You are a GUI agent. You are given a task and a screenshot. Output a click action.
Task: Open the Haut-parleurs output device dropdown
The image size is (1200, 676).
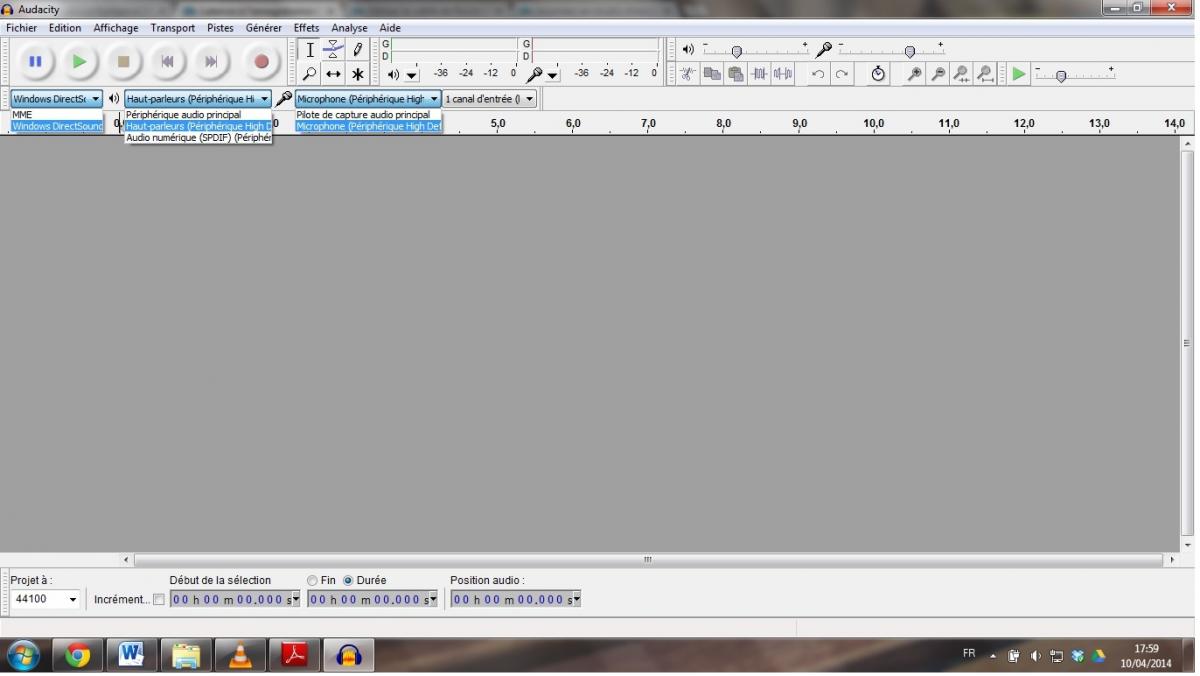point(198,99)
